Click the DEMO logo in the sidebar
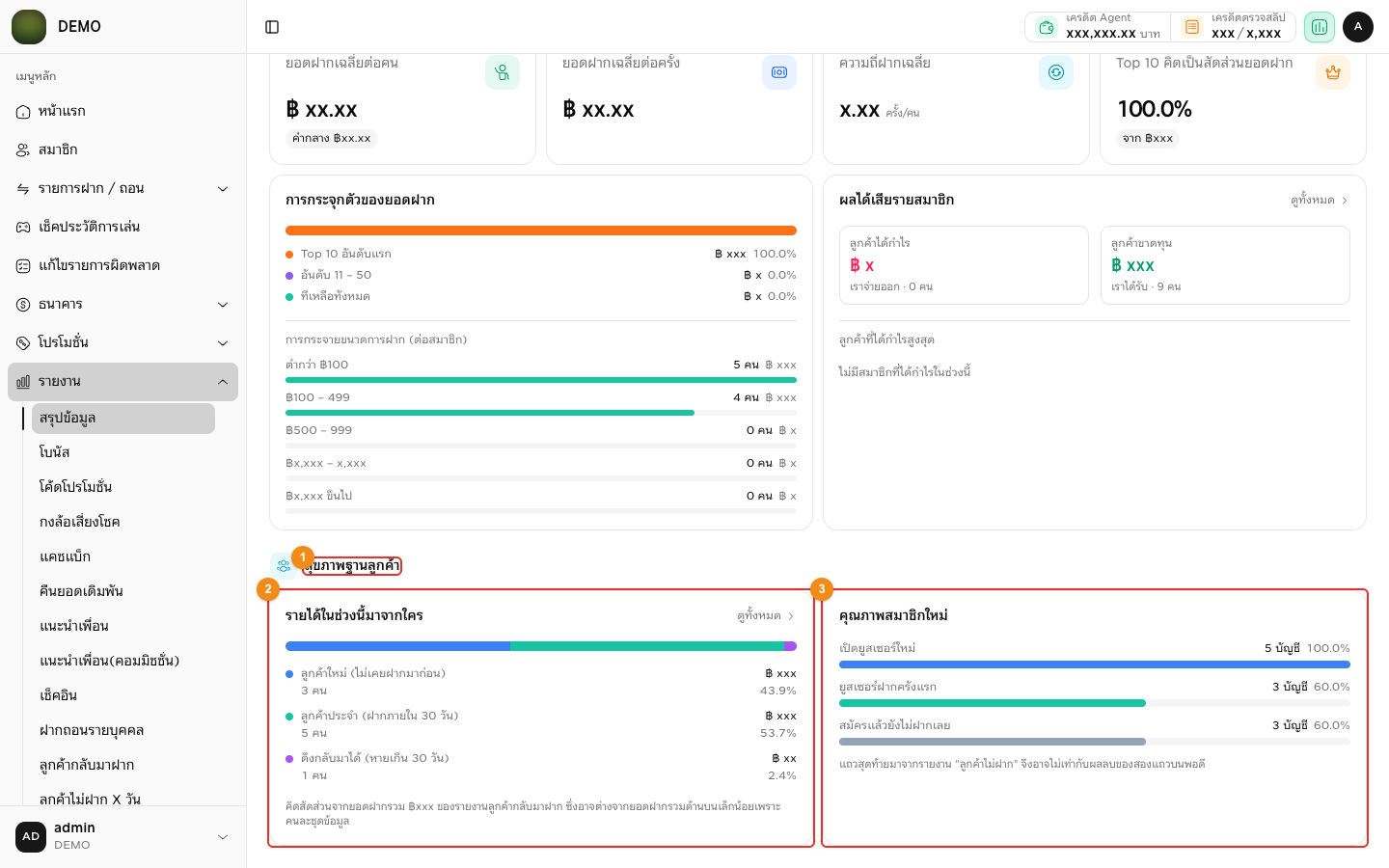The height and width of the screenshot is (868, 1389). tap(29, 27)
